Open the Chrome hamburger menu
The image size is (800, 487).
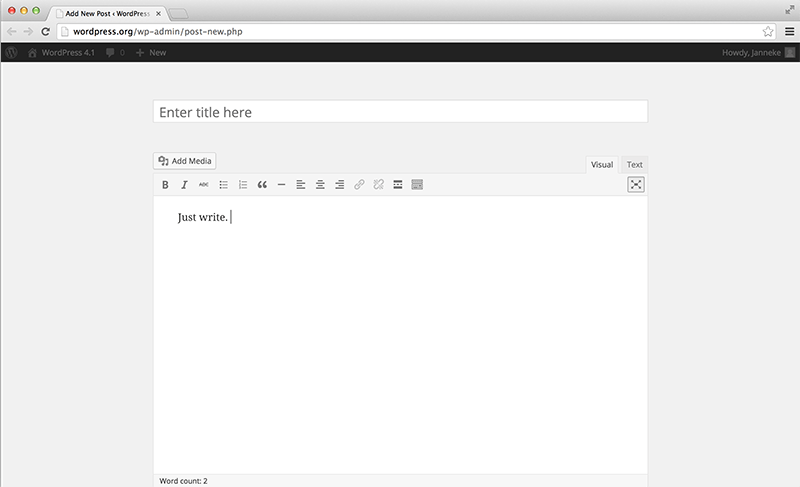tap(789, 32)
